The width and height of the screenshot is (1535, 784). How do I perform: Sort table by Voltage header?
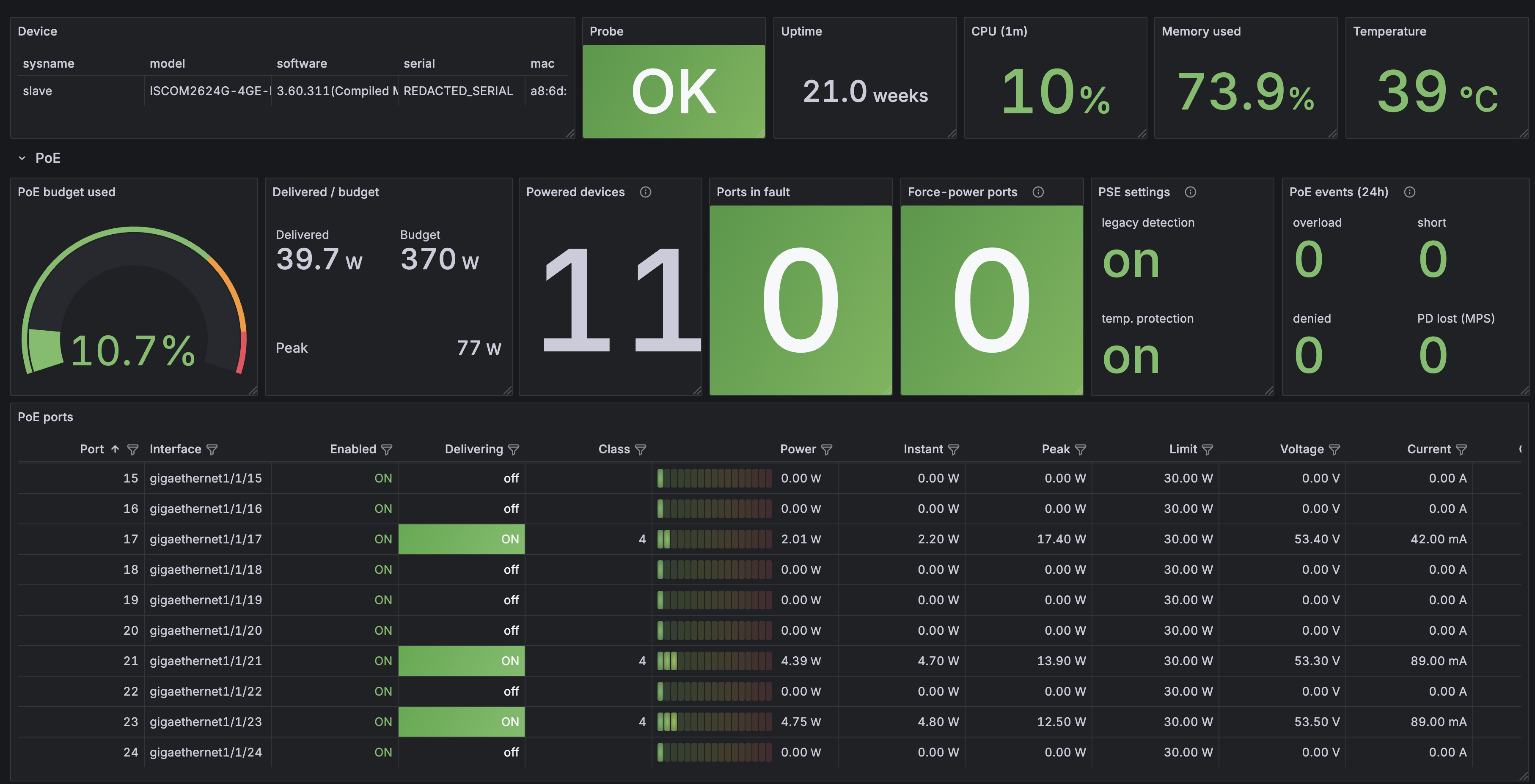[x=1301, y=449]
